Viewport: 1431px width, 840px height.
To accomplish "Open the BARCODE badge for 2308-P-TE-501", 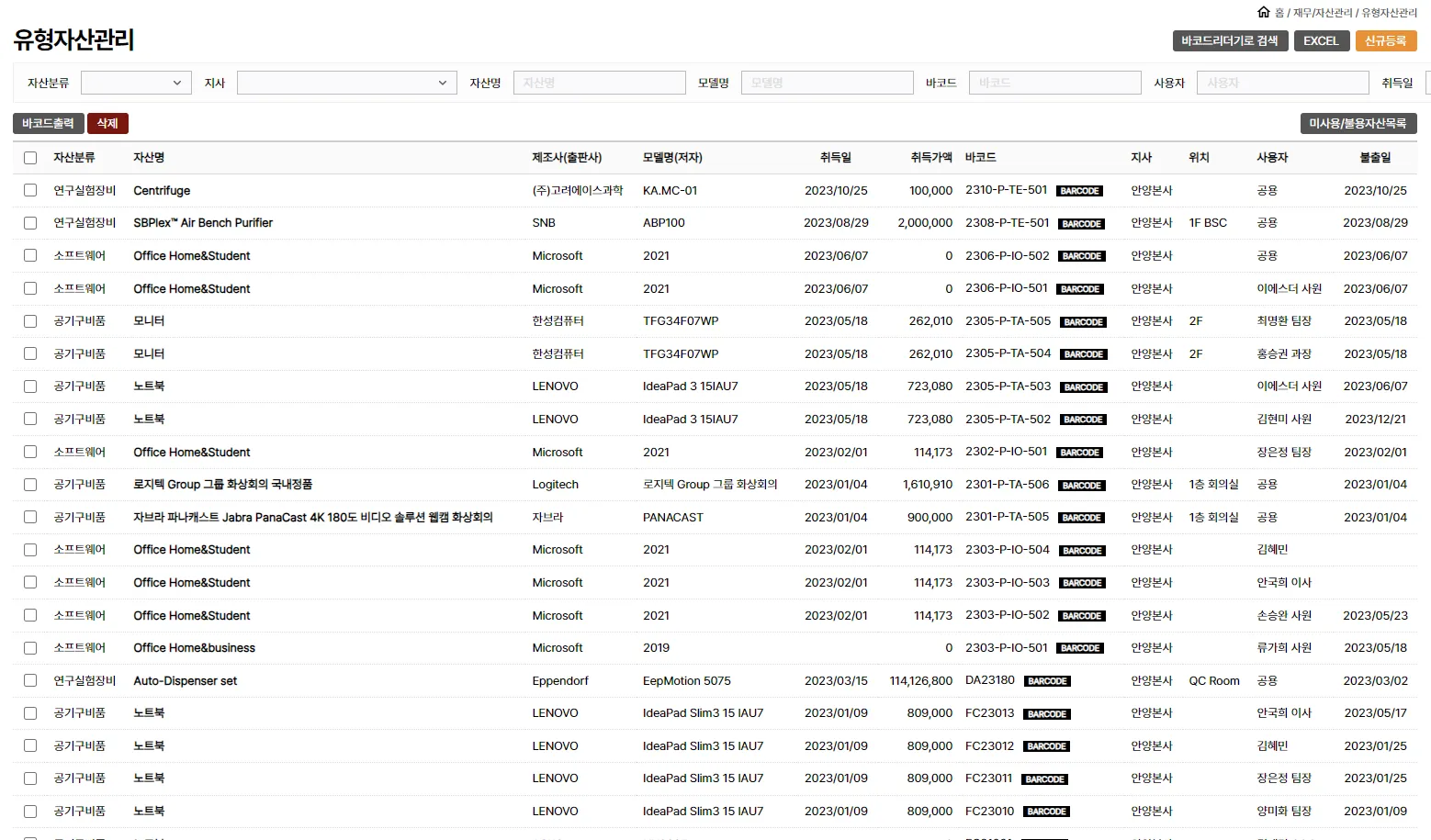I will coord(1081,224).
